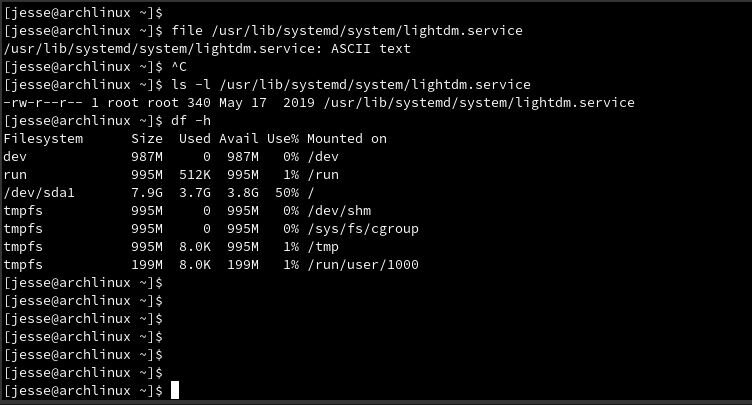Click the 'file' command on the second line
The image size is (752, 405).
(187, 31)
